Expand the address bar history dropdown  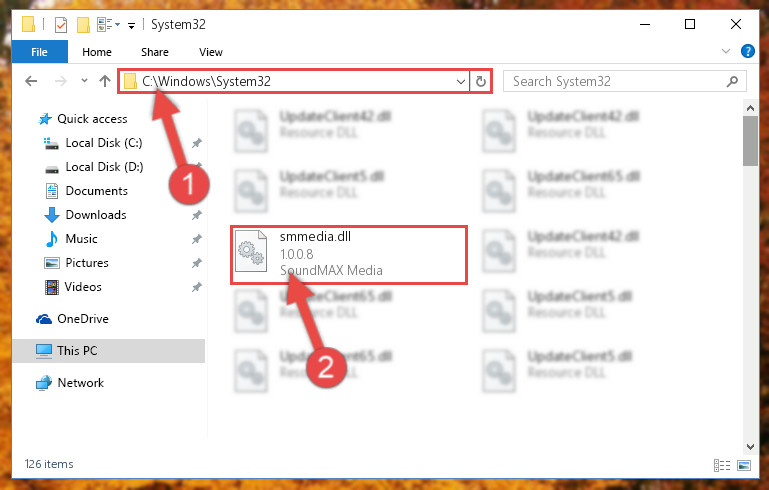click(461, 81)
